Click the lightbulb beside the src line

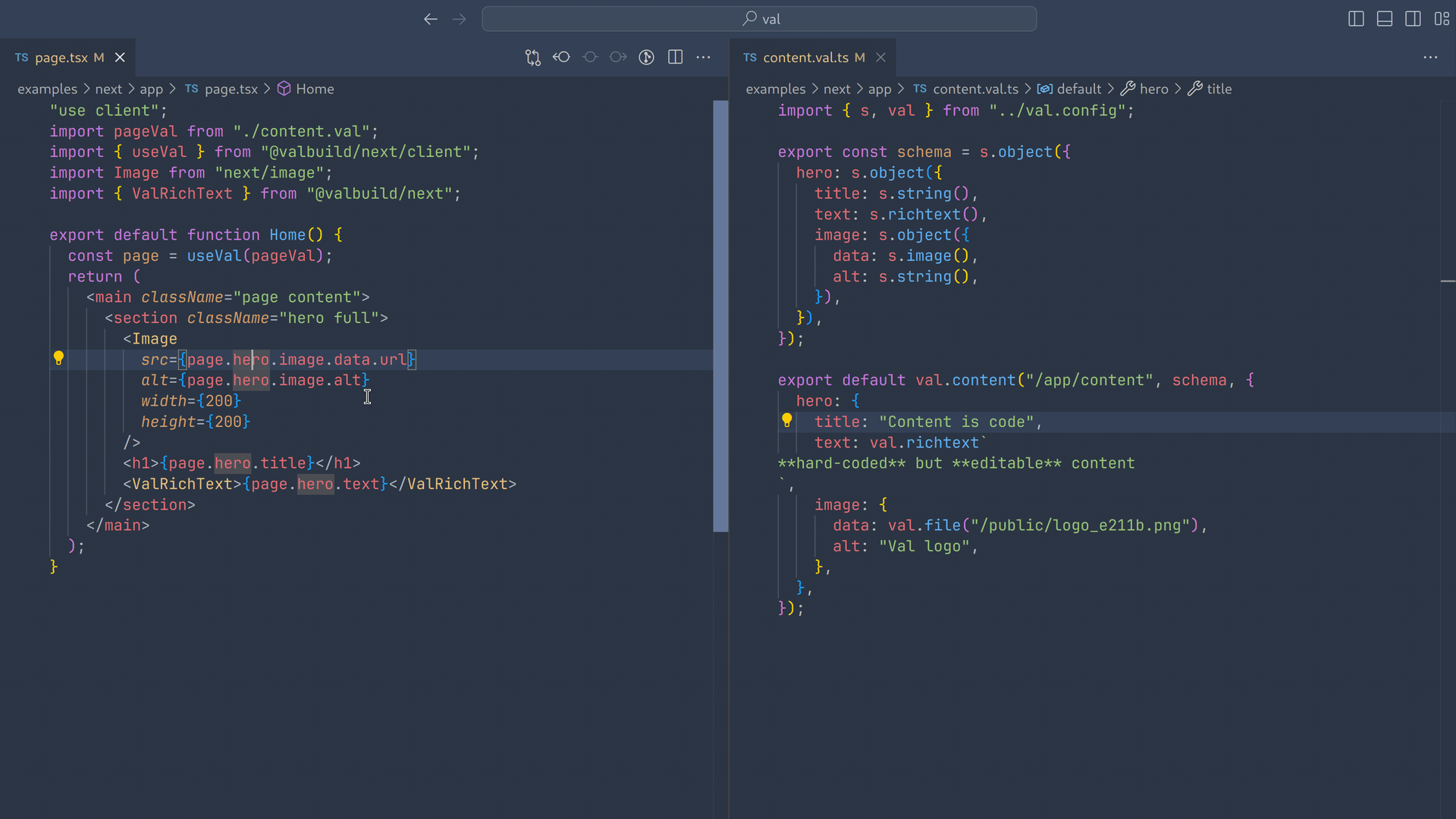(58, 359)
